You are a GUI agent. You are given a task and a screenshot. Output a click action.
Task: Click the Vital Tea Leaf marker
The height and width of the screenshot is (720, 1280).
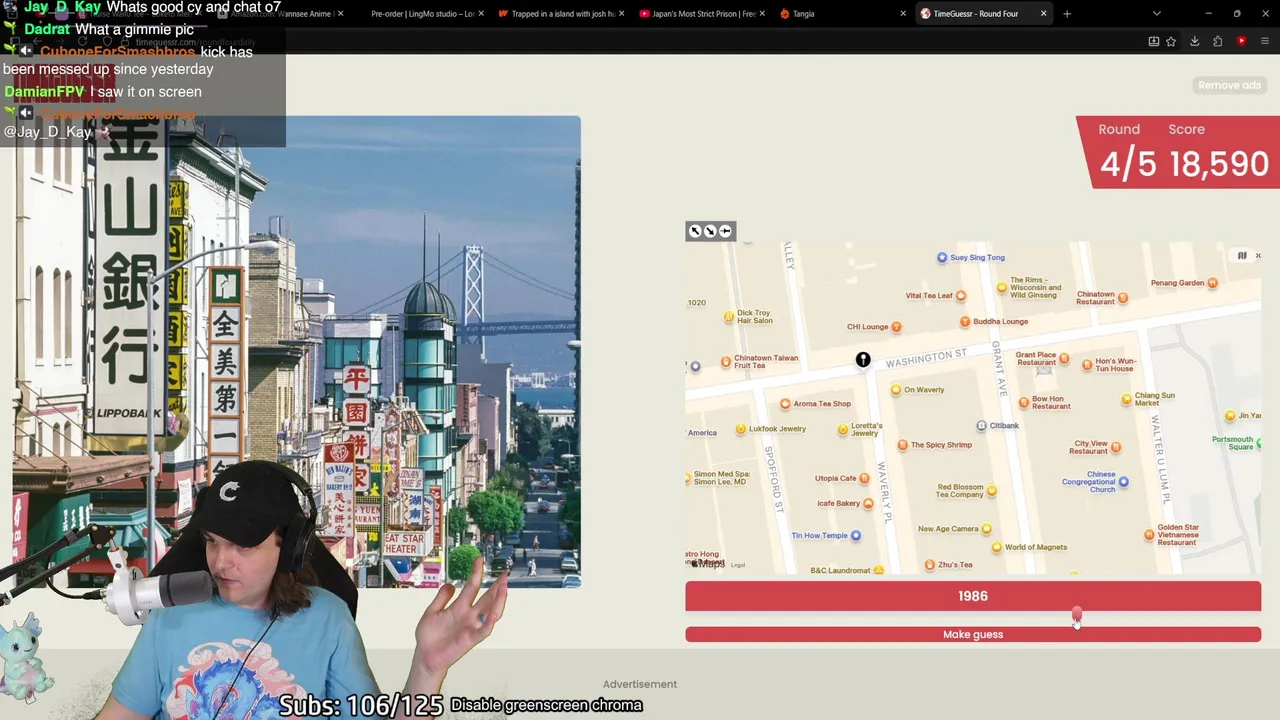pyautogui.click(x=961, y=296)
